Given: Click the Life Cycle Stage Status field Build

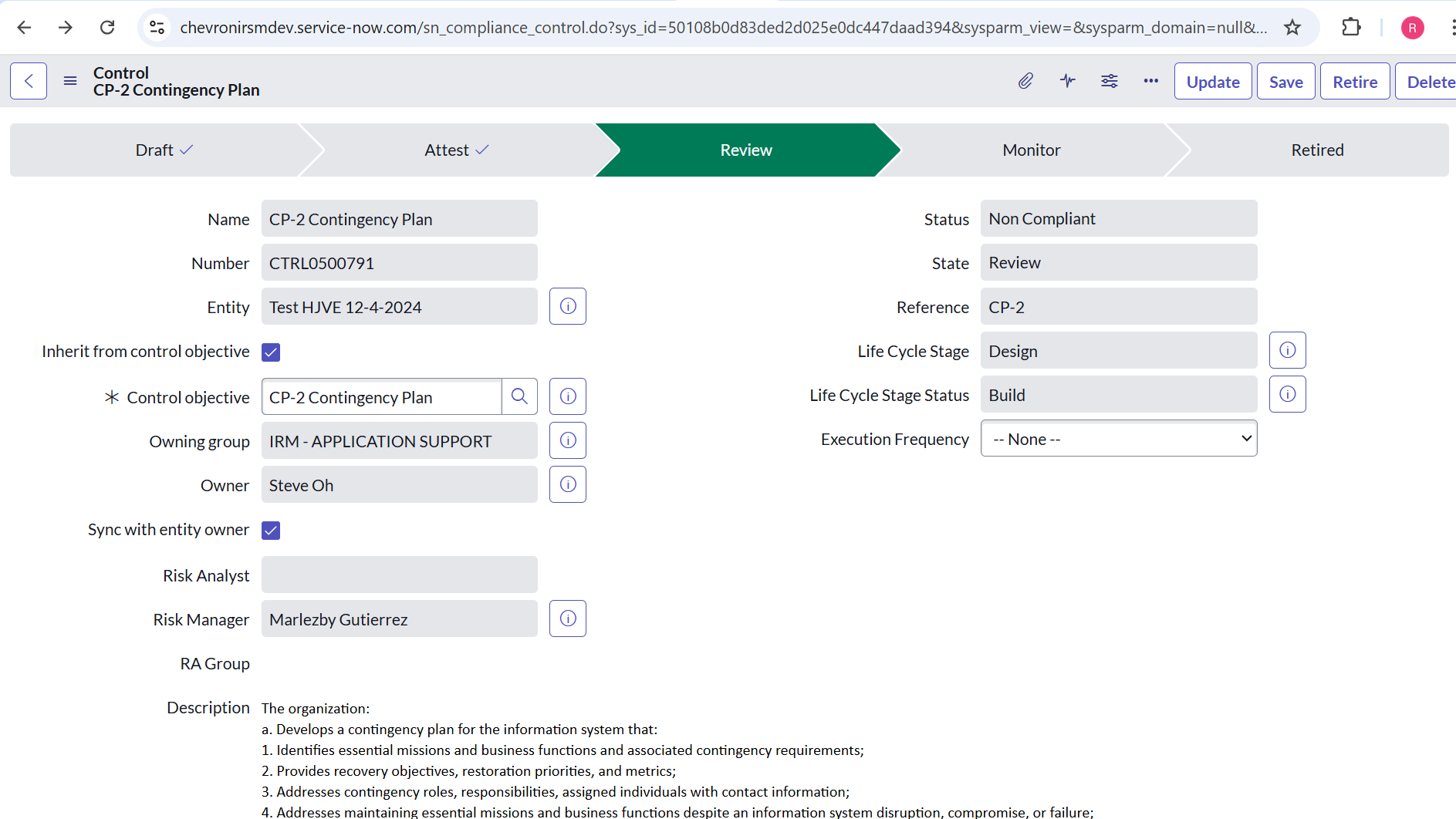Looking at the screenshot, I should [x=1119, y=394].
